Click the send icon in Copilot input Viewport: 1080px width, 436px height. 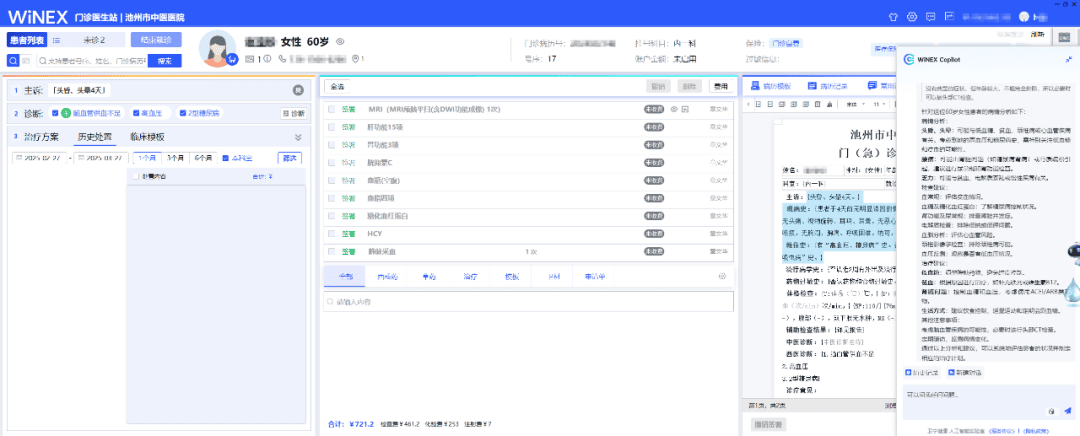point(1067,410)
